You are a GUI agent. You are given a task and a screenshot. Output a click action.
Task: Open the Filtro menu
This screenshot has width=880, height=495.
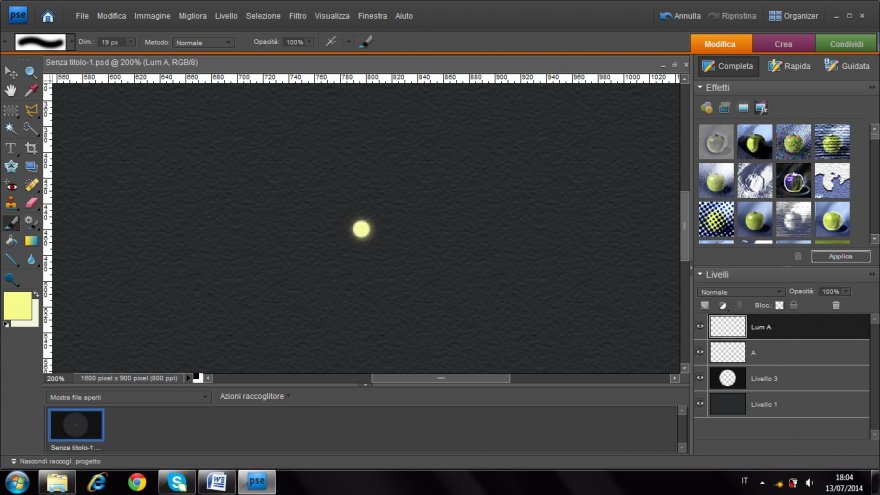(297, 16)
